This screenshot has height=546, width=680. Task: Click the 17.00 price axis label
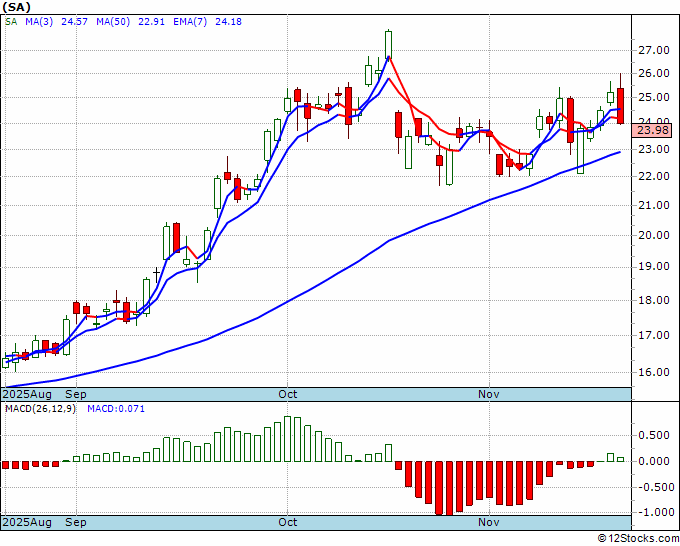(654, 335)
